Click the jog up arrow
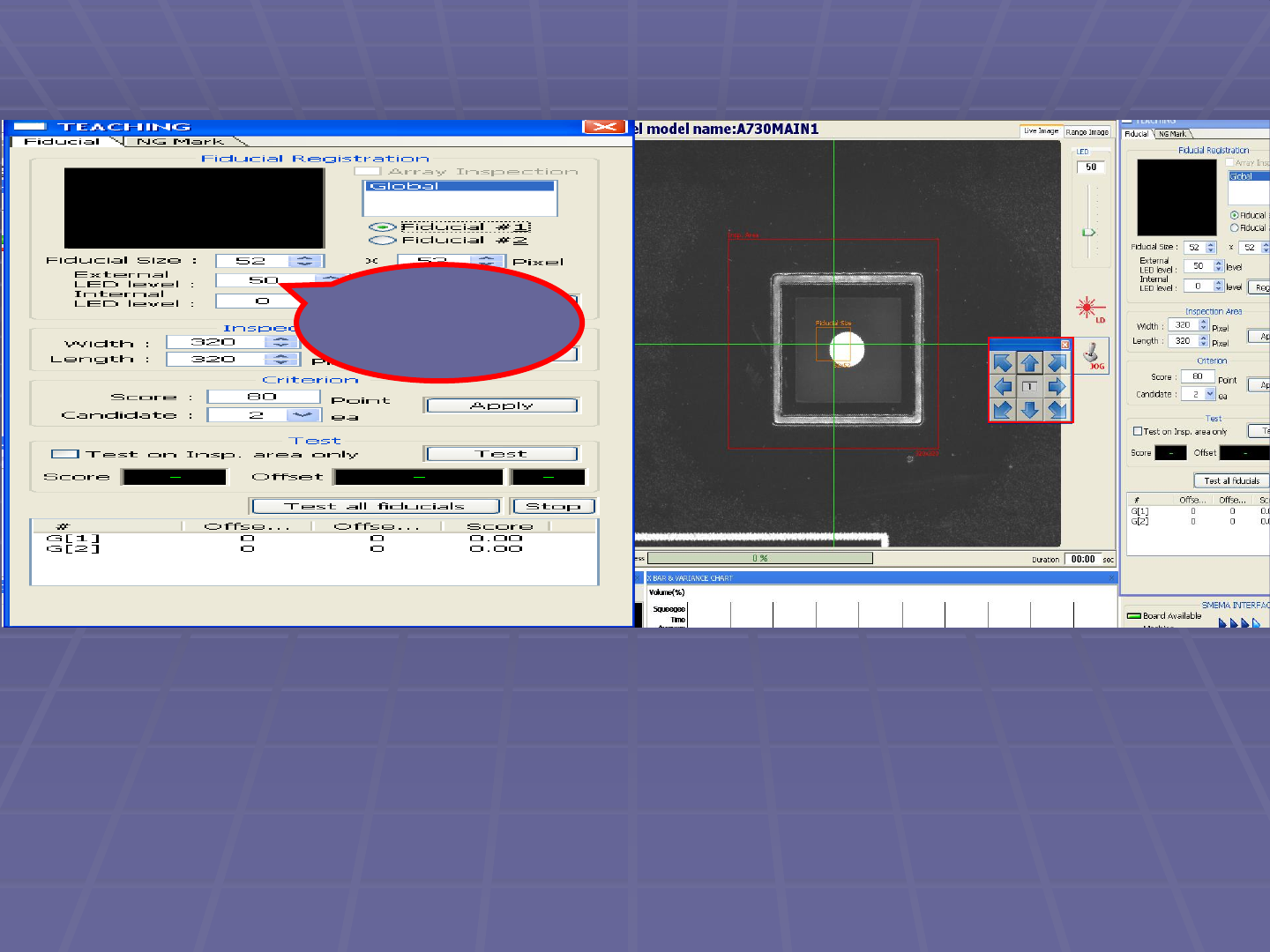 point(1029,363)
